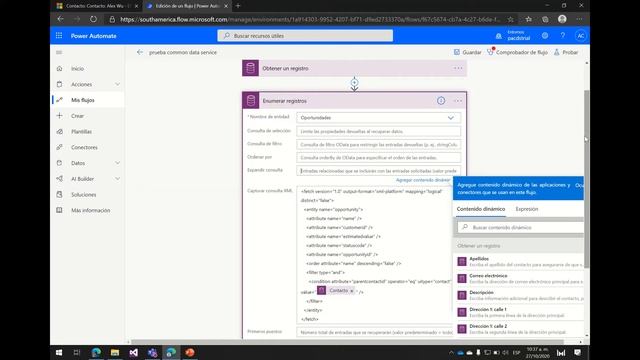Select Dirección 1: calle 2 content
640x360 pixels.
point(518,329)
